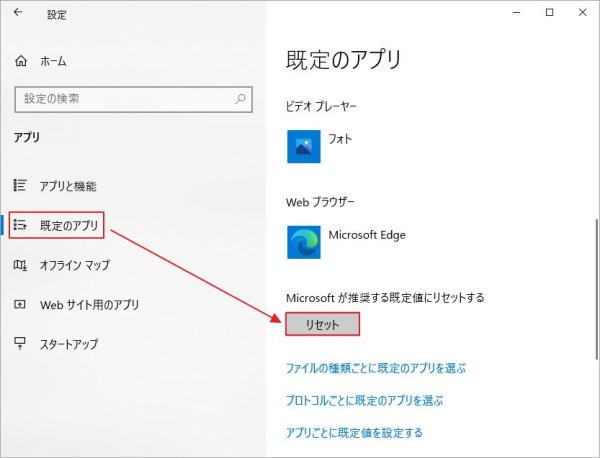The image size is (600, 458).
Task: Open the アプリと機能 menu item
Action: 68,186
